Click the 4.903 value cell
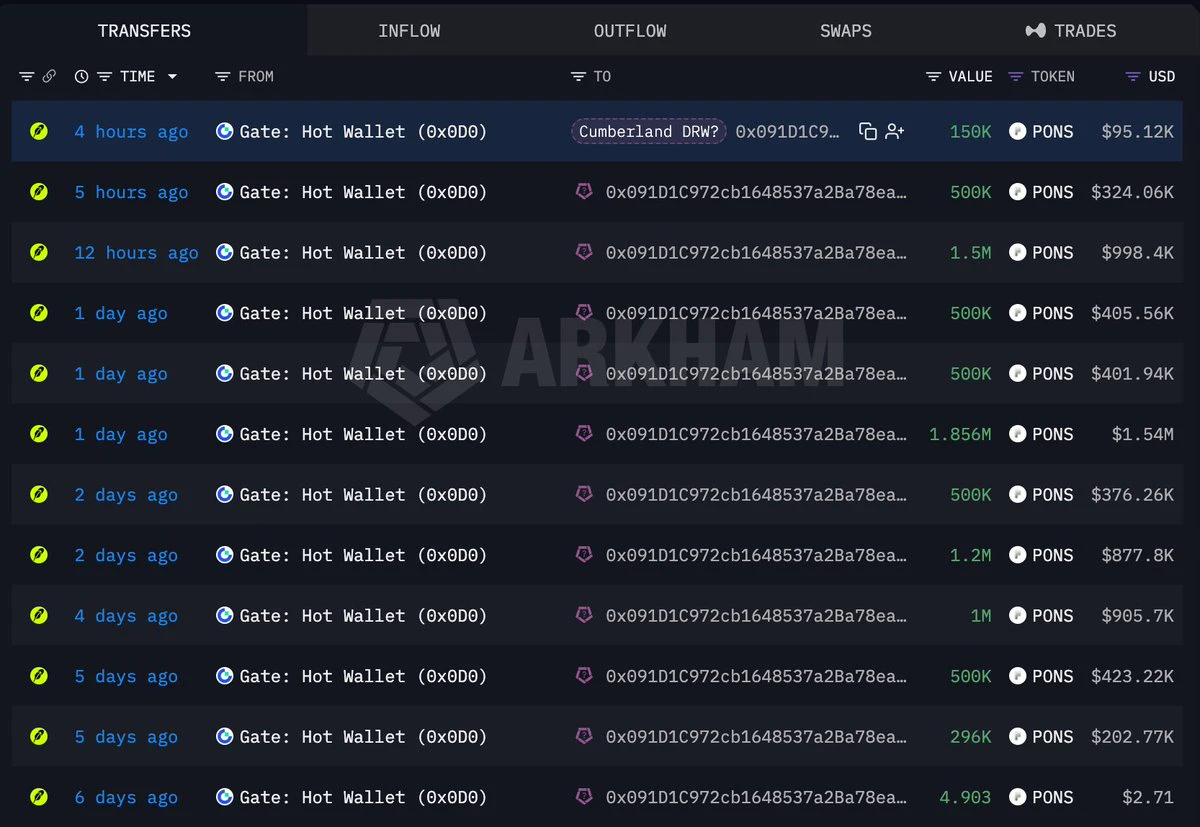1200x827 pixels. (x=965, y=797)
